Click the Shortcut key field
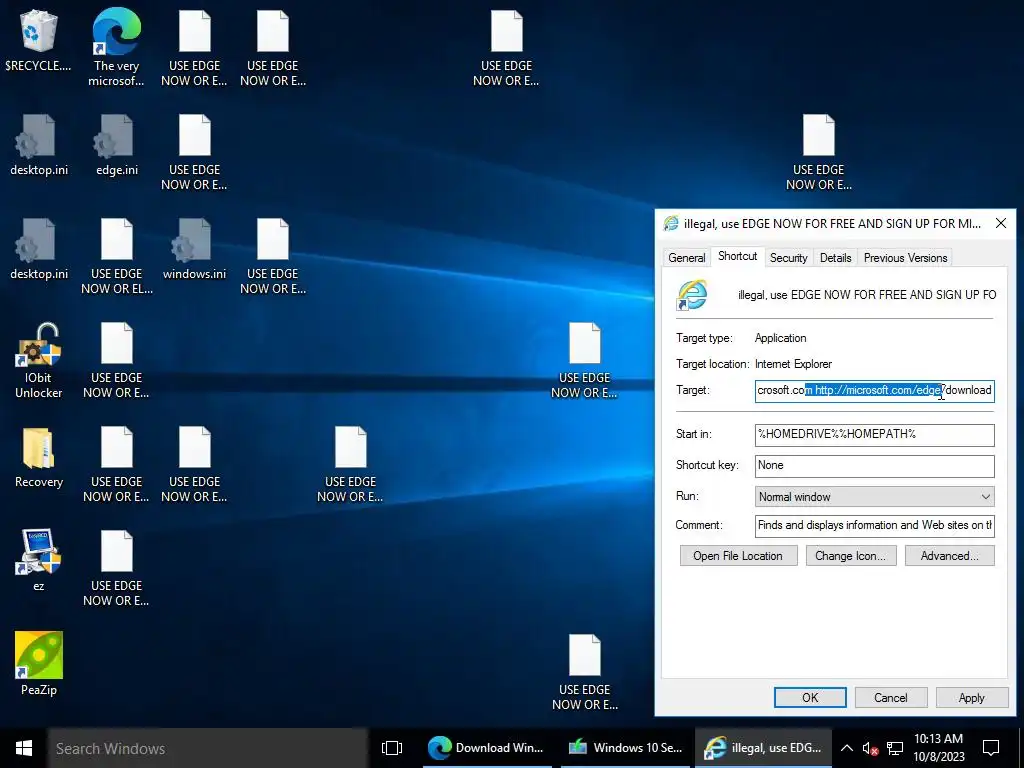 pos(874,466)
